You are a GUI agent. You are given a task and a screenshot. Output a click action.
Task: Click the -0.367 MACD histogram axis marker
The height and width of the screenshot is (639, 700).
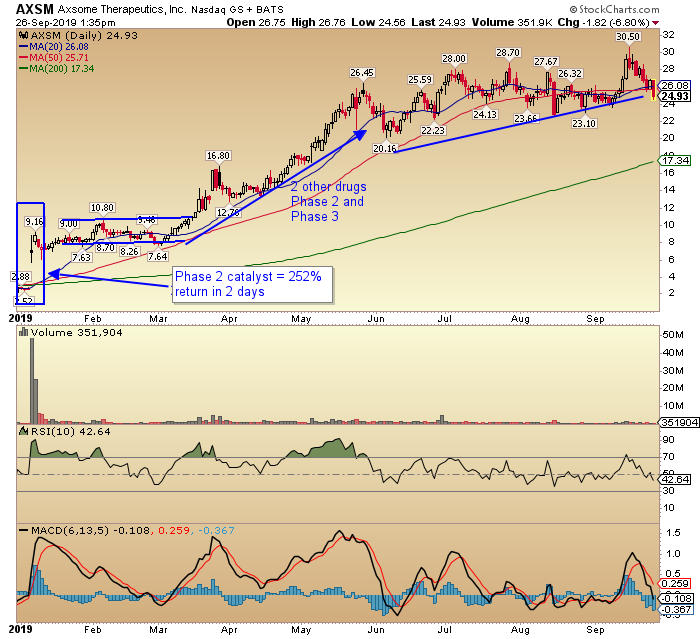tap(677, 610)
